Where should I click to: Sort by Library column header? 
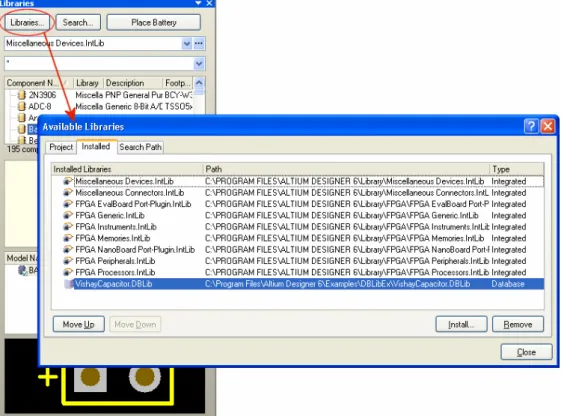[x=88, y=83]
